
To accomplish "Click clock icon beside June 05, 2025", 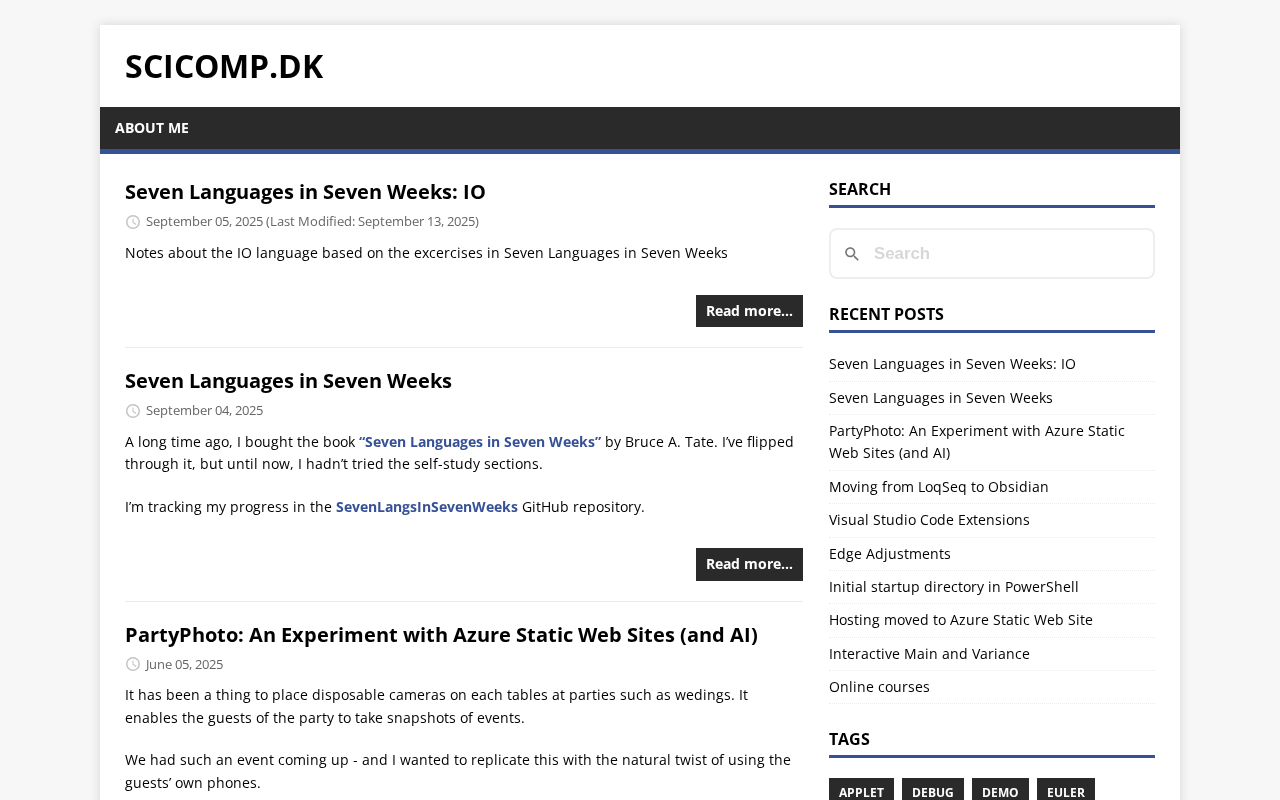I will pos(133,664).
